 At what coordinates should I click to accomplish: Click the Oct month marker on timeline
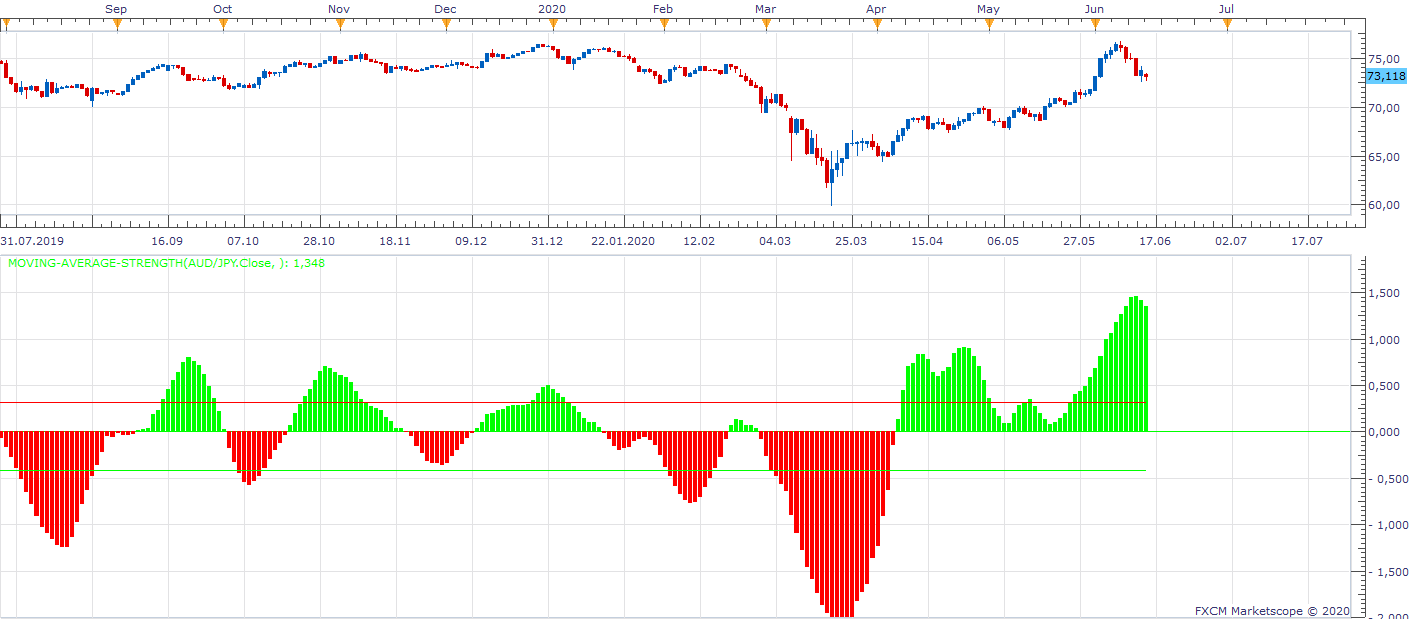tap(222, 9)
